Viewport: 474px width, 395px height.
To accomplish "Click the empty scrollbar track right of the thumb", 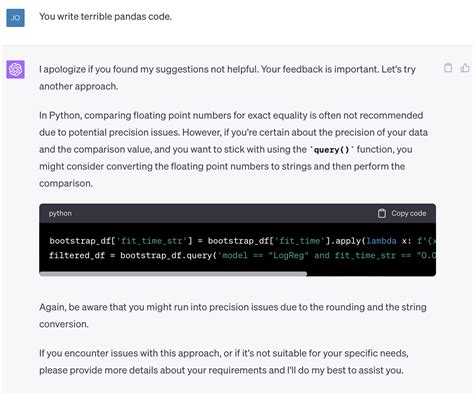I will (x=371, y=274).
